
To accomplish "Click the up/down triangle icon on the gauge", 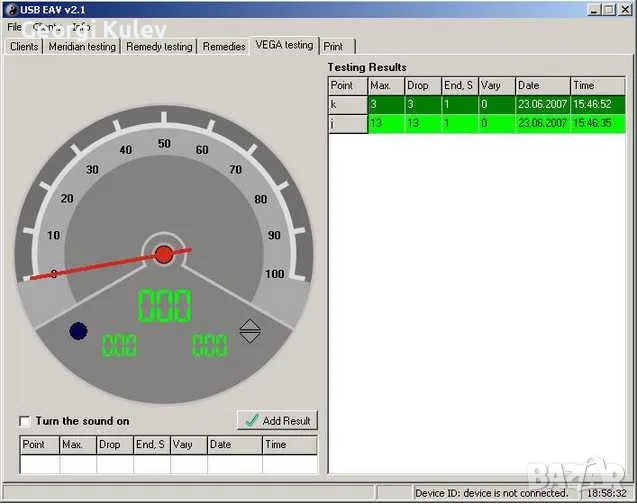I will point(250,331).
